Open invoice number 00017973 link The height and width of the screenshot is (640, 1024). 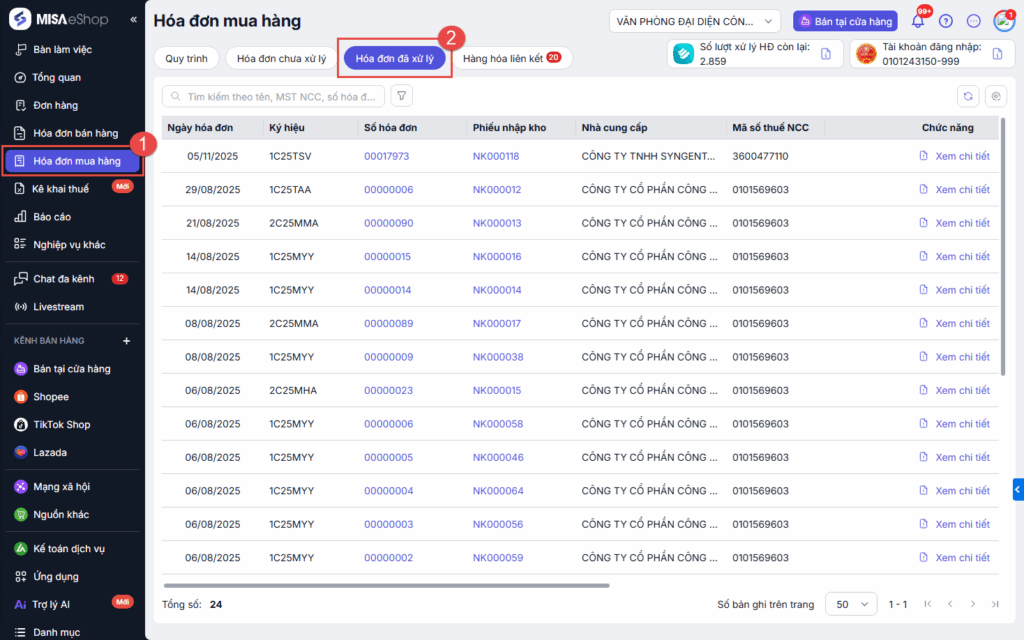[386, 156]
